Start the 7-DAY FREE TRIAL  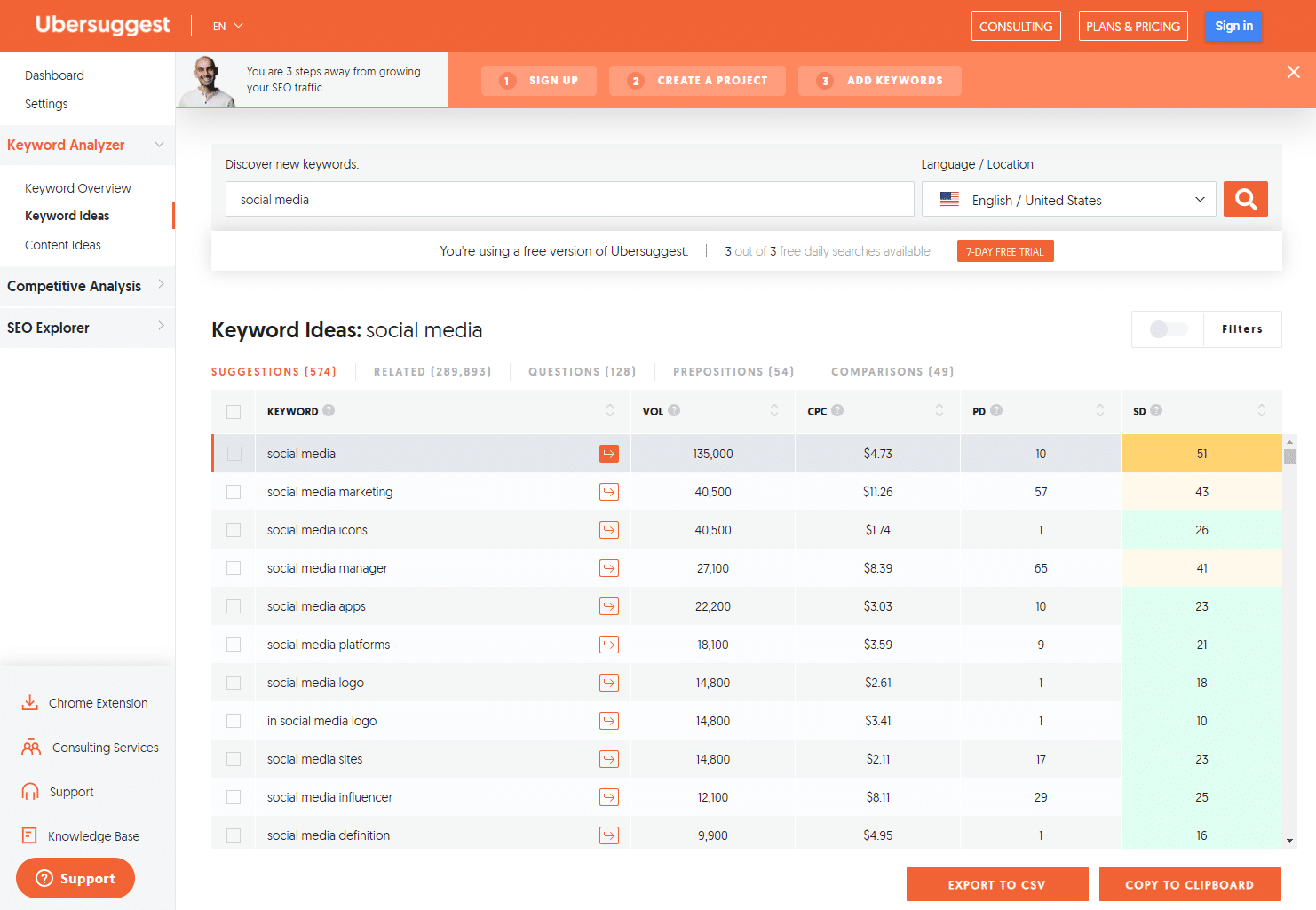(x=1005, y=251)
